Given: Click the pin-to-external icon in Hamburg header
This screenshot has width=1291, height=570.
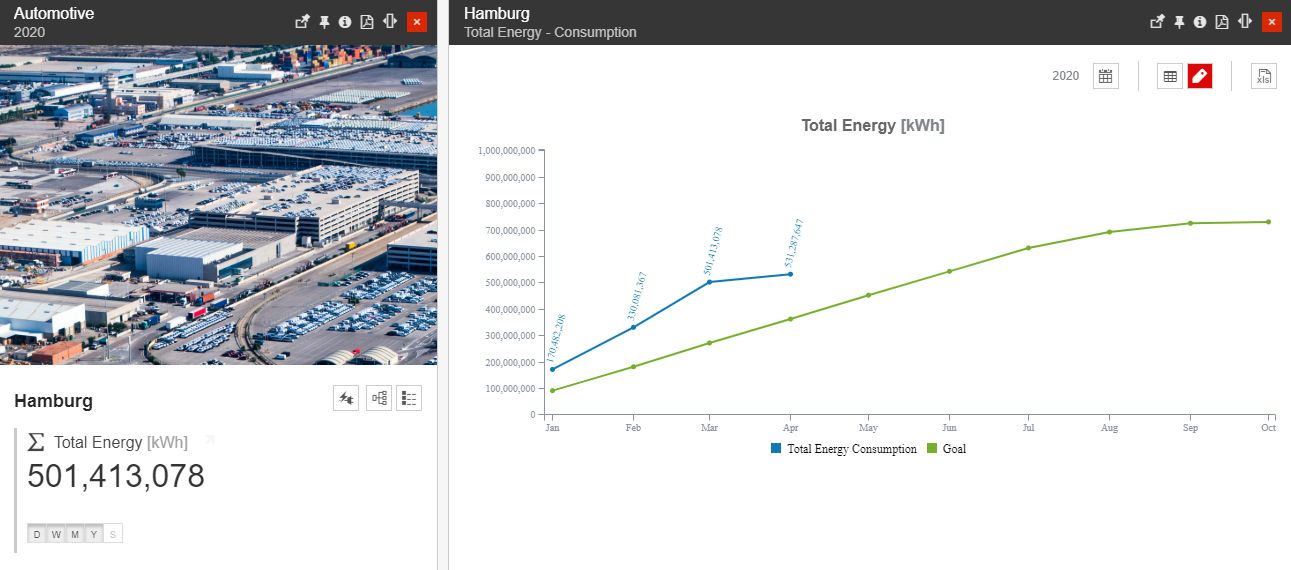Looking at the screenshot, I should point(1157,22).
